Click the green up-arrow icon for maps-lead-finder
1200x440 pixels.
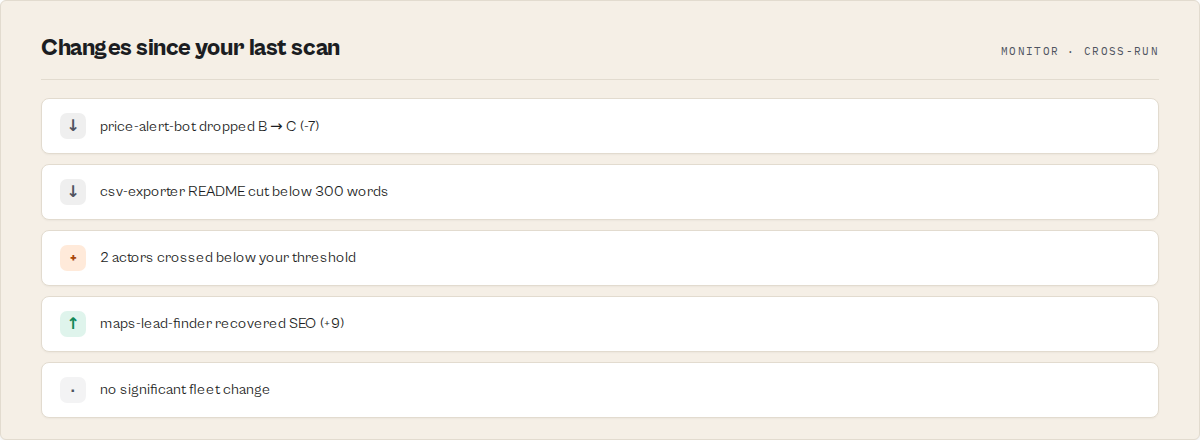[x=73, y=324]
